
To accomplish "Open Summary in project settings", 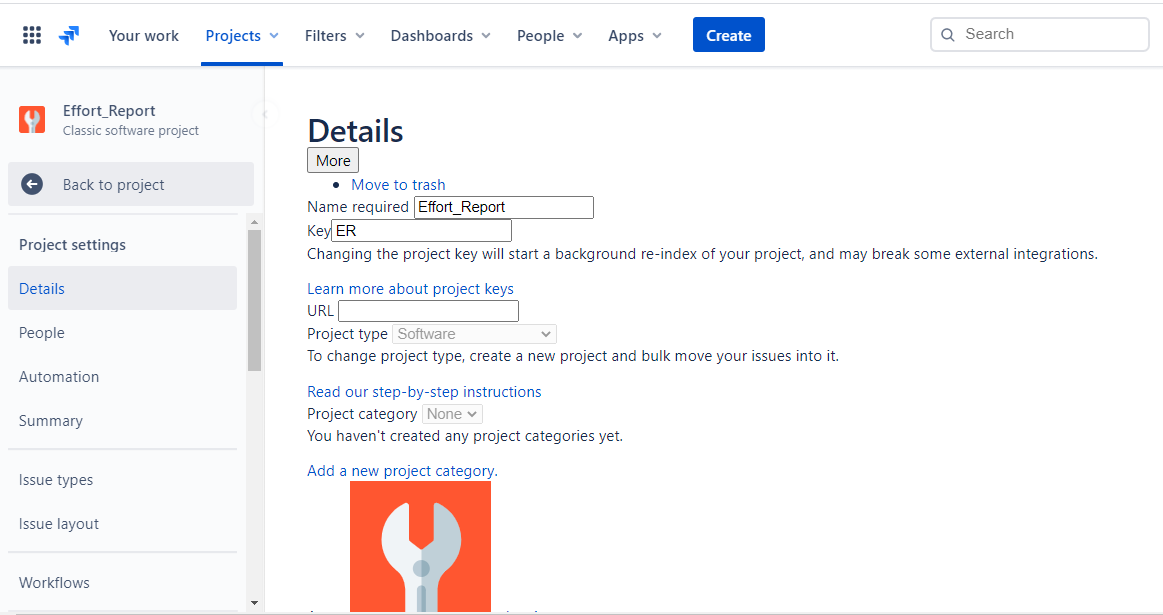I will pyautogui.click(x=122, y=421).
